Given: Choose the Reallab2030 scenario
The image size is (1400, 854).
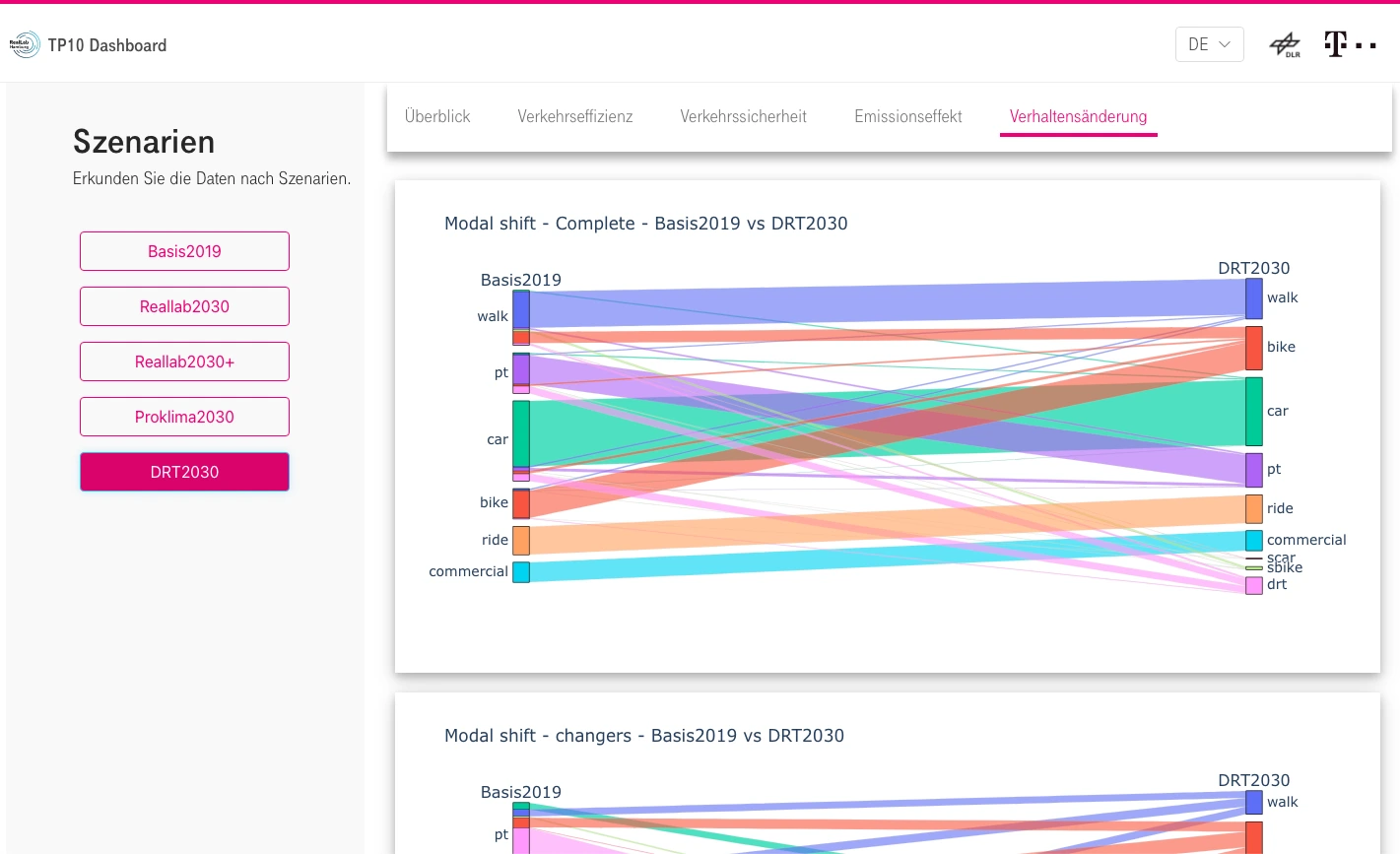Looking at the screenshot, I should click(184, 306).
